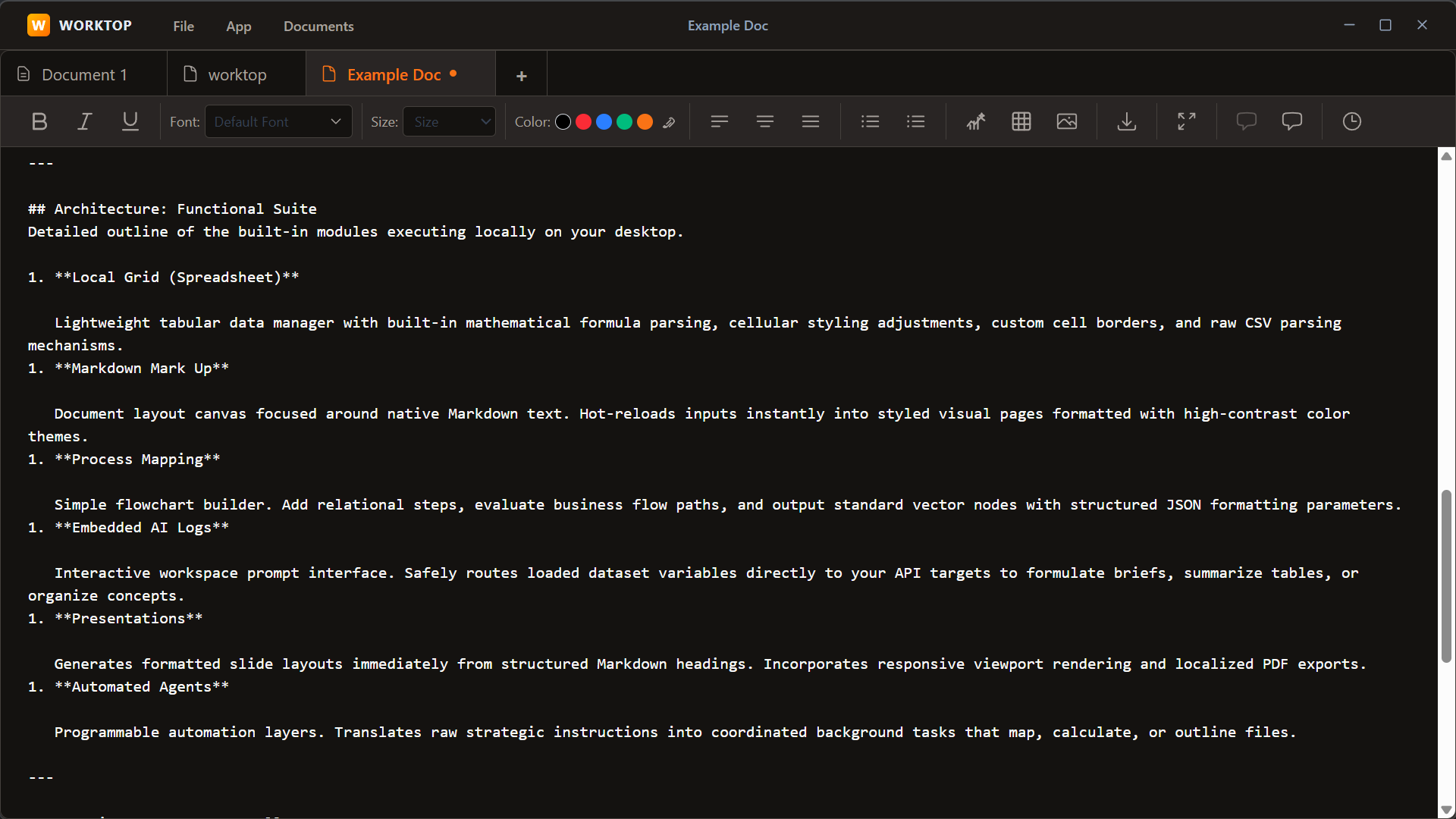Click the bright comment bubble icon
Image resolution: width=1456 pixels, height=819 pixels.
(x=1292, y=121)
